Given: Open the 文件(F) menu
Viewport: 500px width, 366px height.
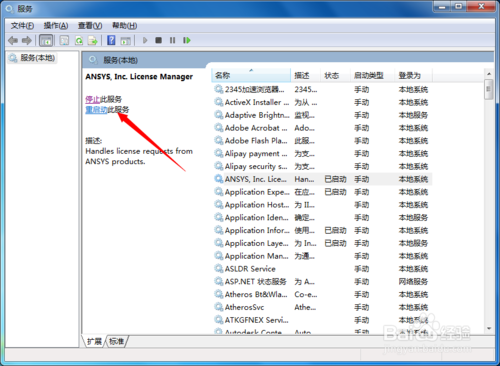Looking at the screenshot, I should pyautogui.click(x=22, y=26).
